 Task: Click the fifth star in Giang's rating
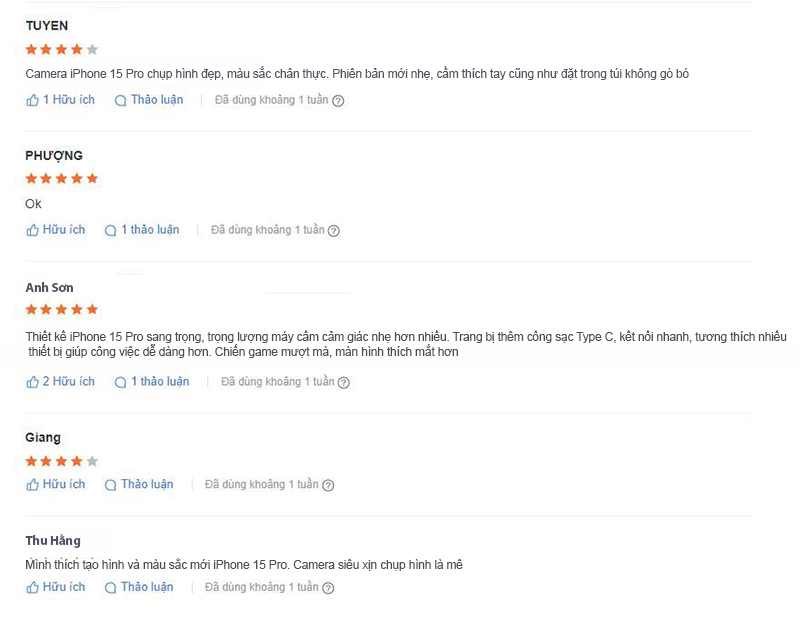[x=90, y=461]
